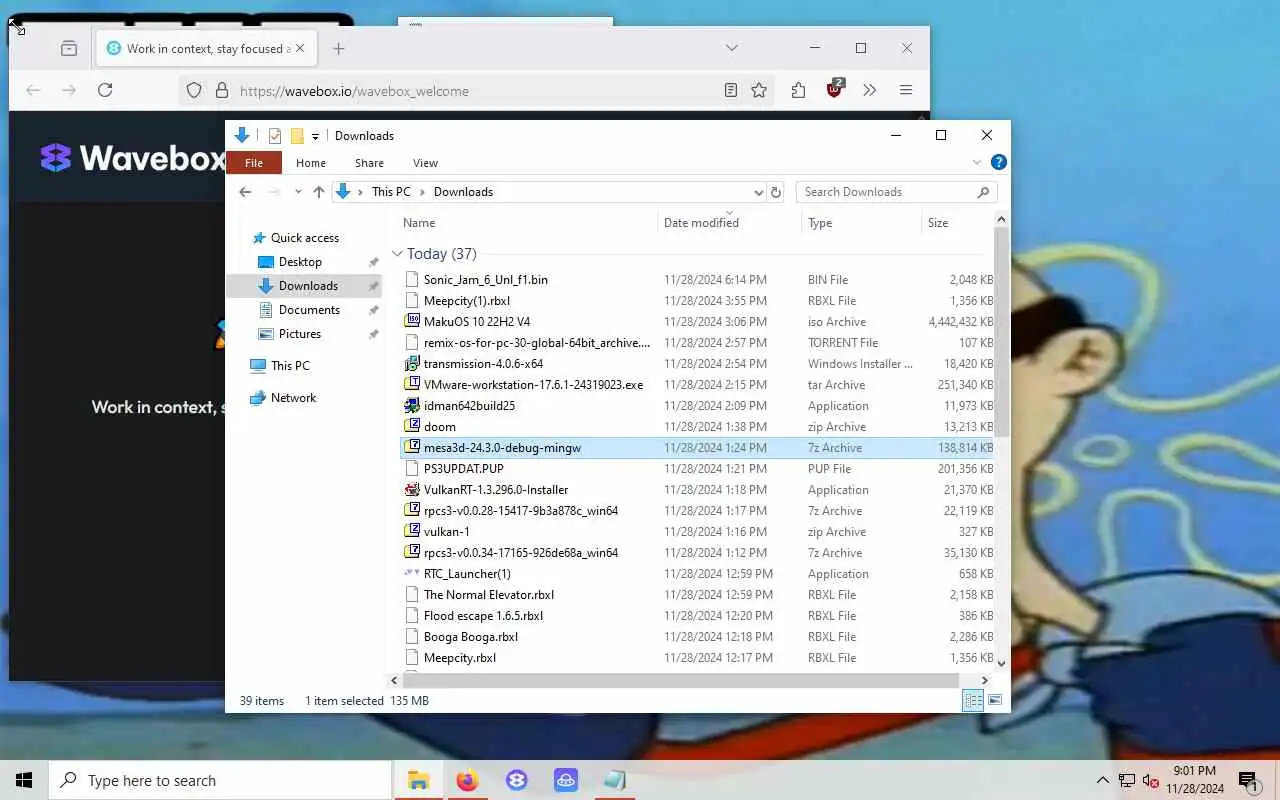Select the Wavebox Firefox tab
The image size is (1280, 800).
(206, 48)
